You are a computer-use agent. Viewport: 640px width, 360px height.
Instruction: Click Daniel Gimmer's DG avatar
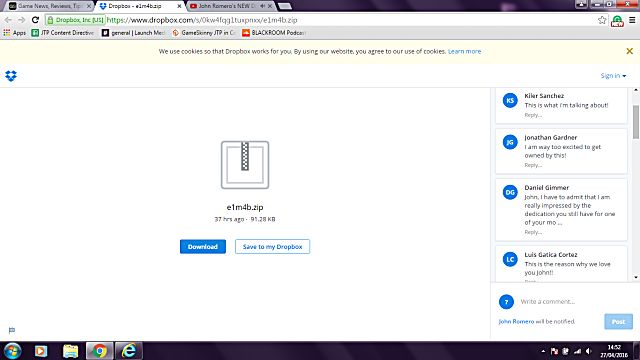point(510,192)
